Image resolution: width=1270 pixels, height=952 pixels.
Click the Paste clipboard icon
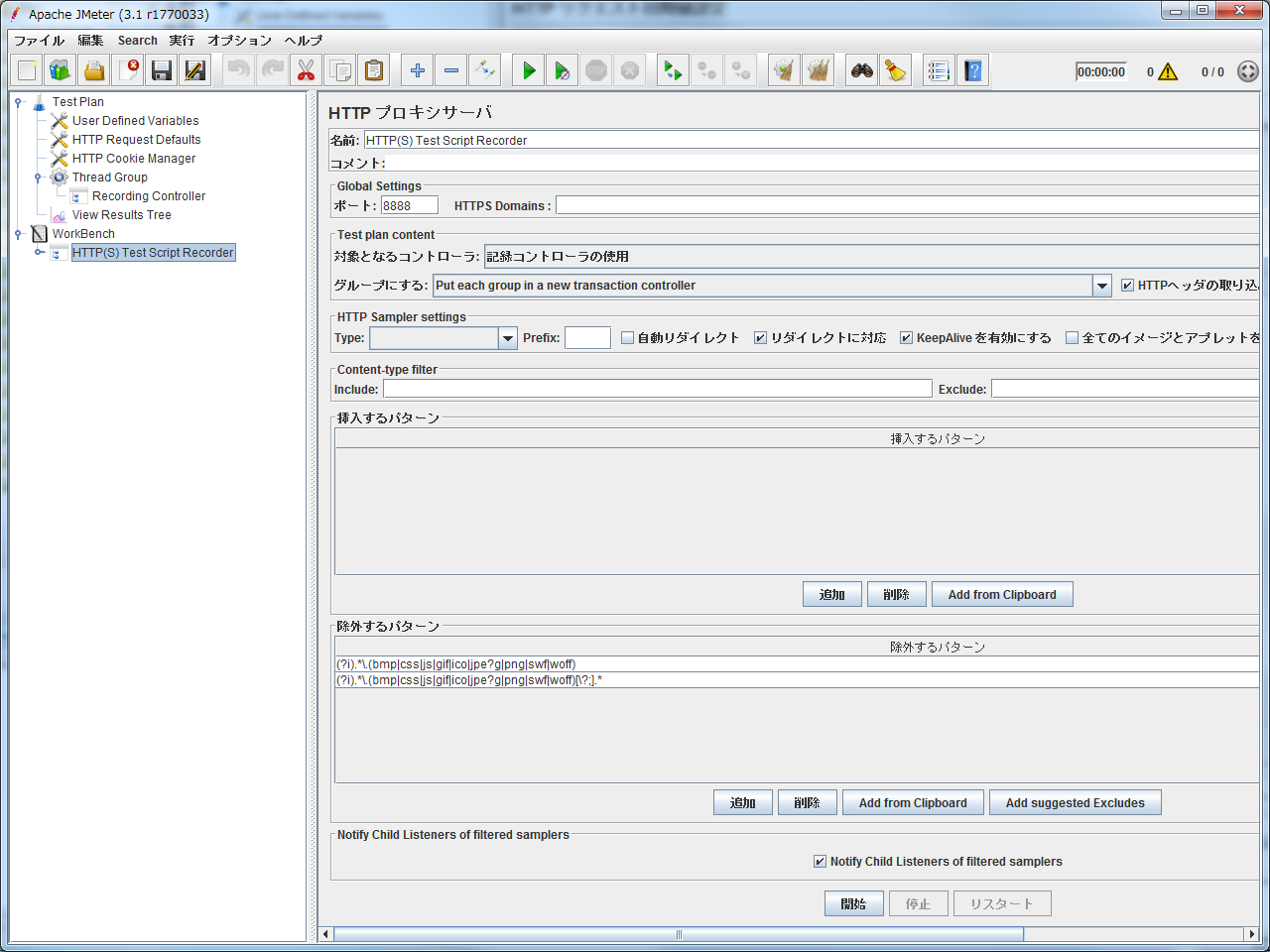374,70
